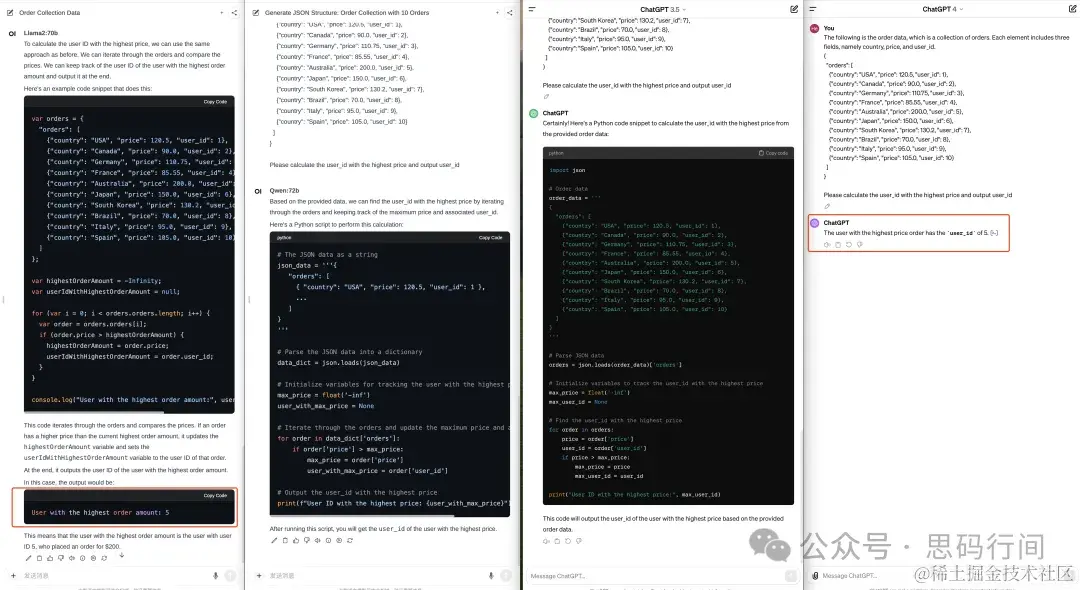Click the copy icon under the ChatGPT 4 response
Screen dimensions: 1080x590
point(838,244)
